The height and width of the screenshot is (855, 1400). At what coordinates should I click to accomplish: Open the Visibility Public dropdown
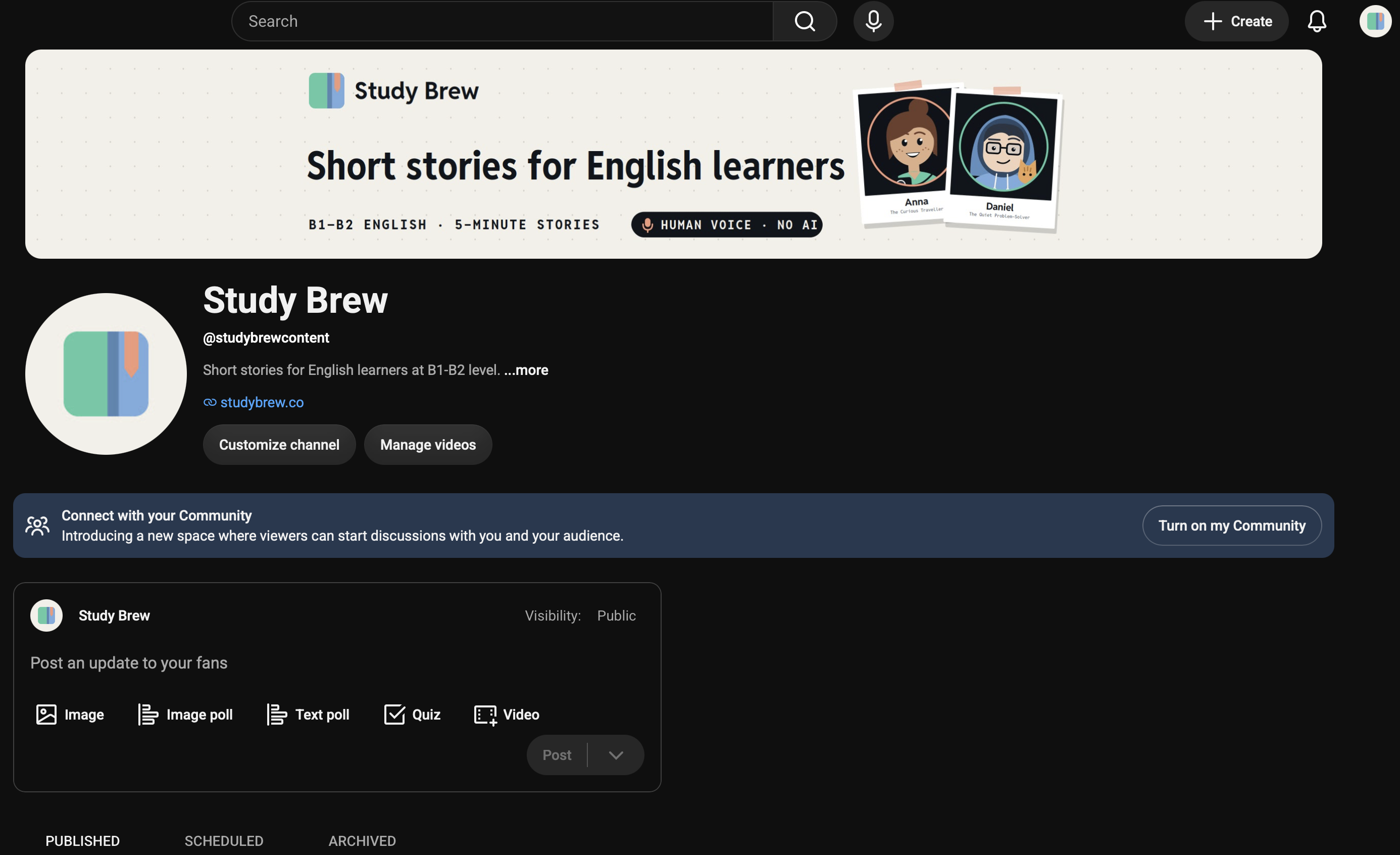pos(617,615)
